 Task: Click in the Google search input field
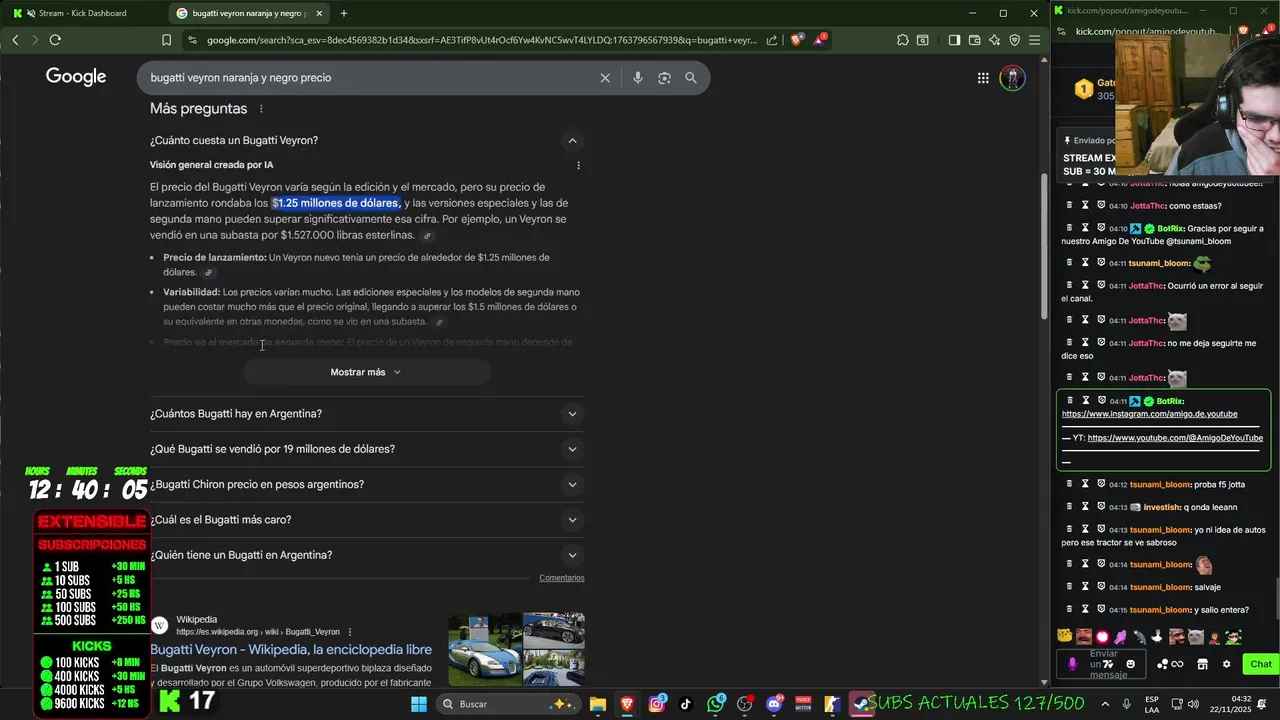370,77
